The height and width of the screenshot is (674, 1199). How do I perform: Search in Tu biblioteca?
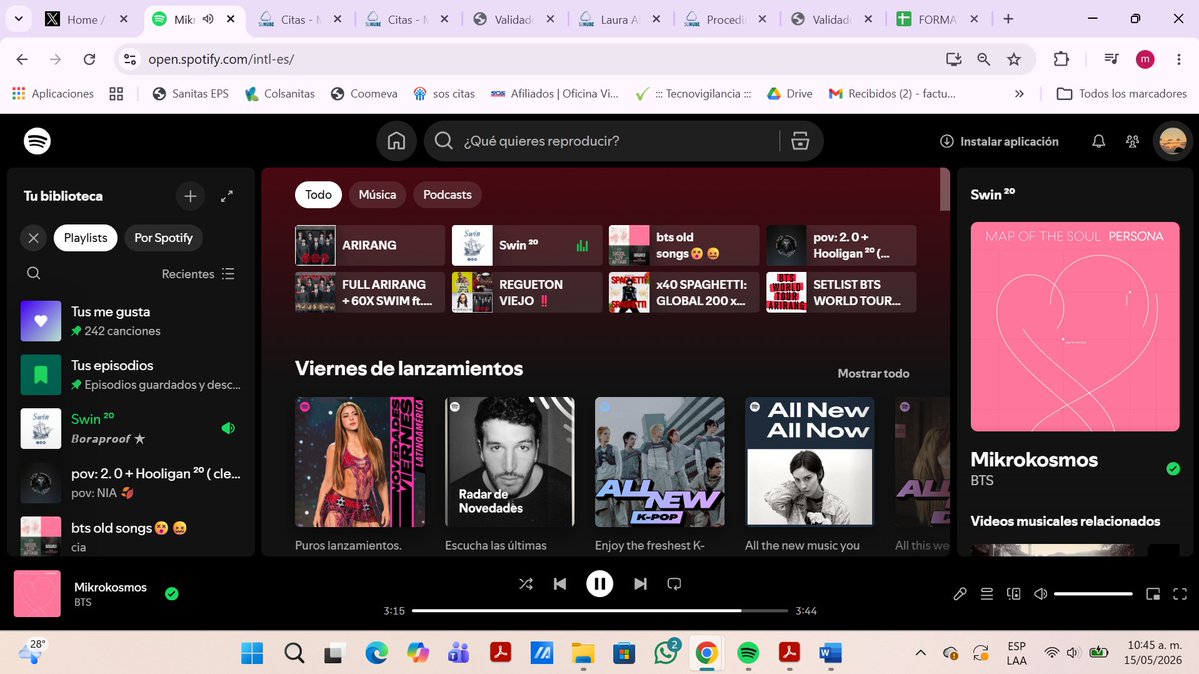[x=33, y=273]
